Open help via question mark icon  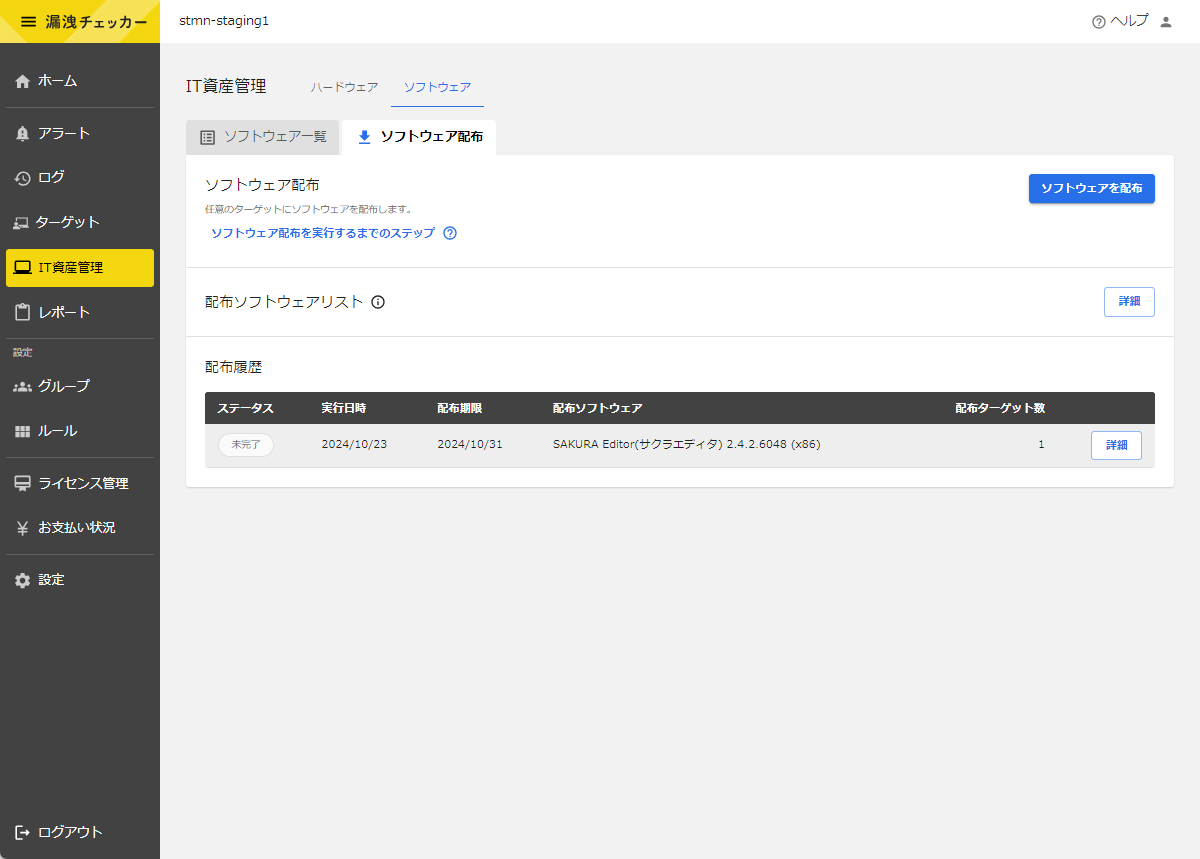(x=1099, y=22)
